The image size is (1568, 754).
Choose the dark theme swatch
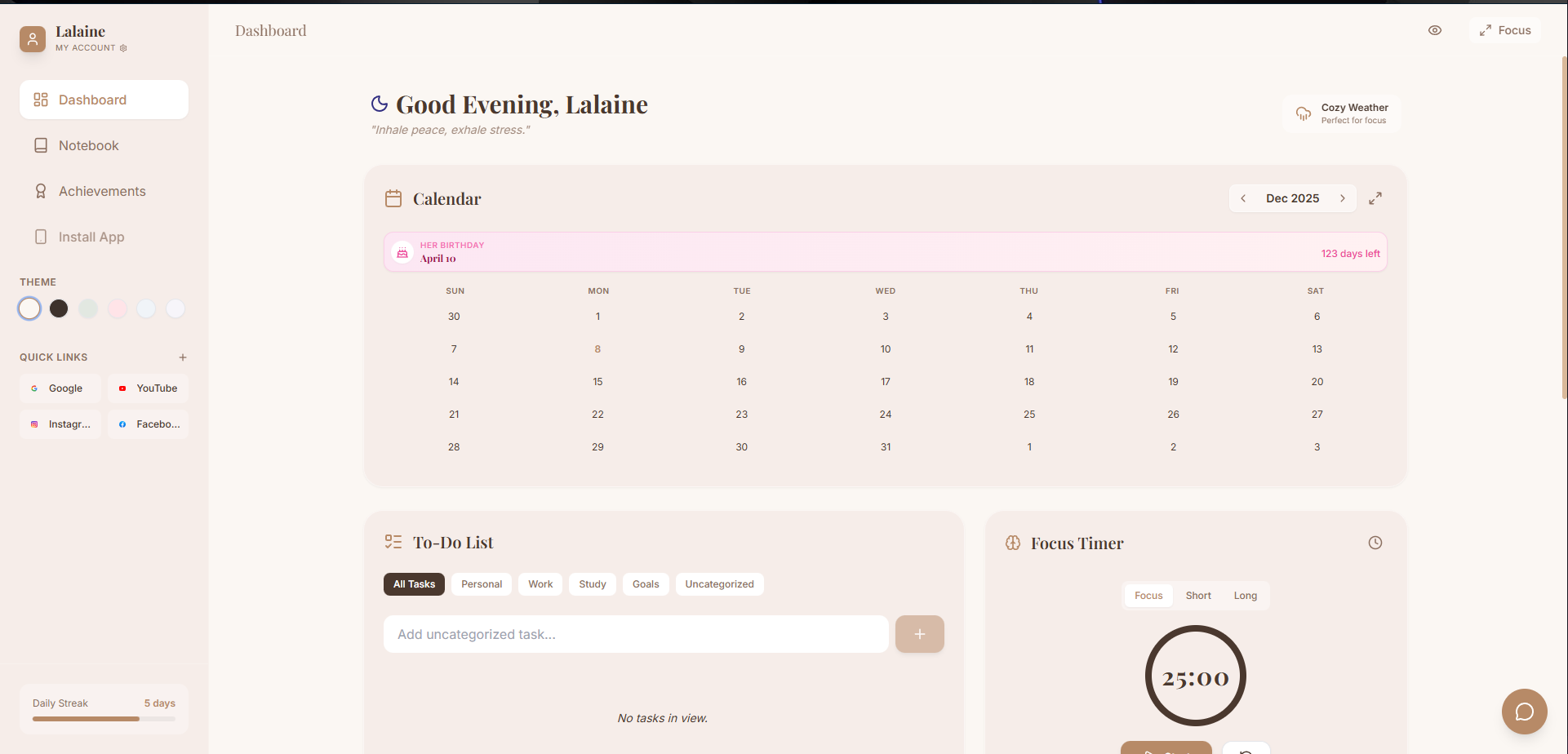pos(59,308)
